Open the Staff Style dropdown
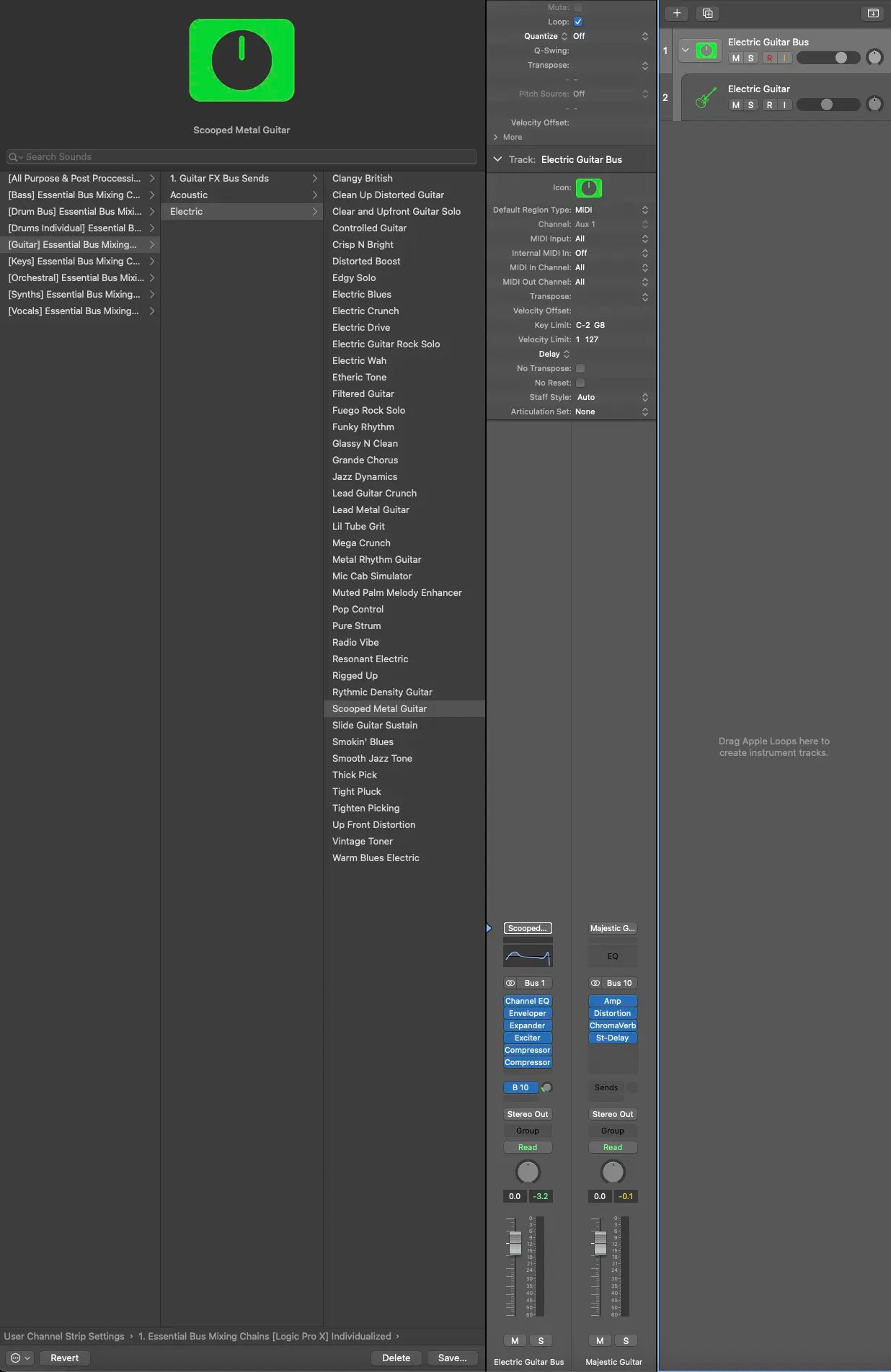Image resolution: width=891 pixels, height=1372 pixels. (611, 397)
